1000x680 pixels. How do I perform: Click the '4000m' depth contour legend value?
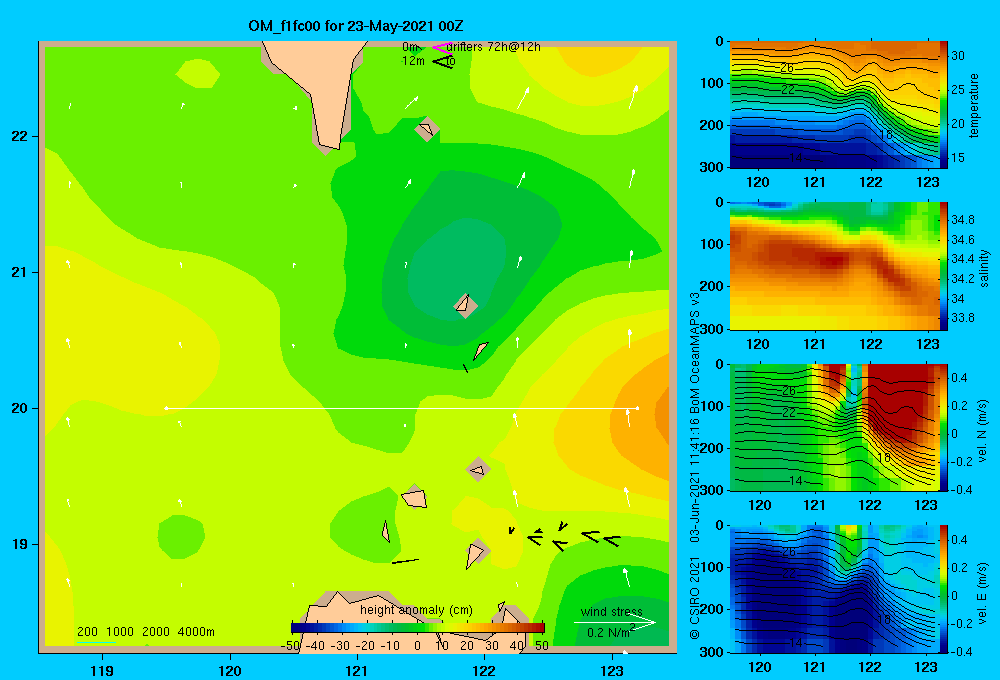click(196, 632)
